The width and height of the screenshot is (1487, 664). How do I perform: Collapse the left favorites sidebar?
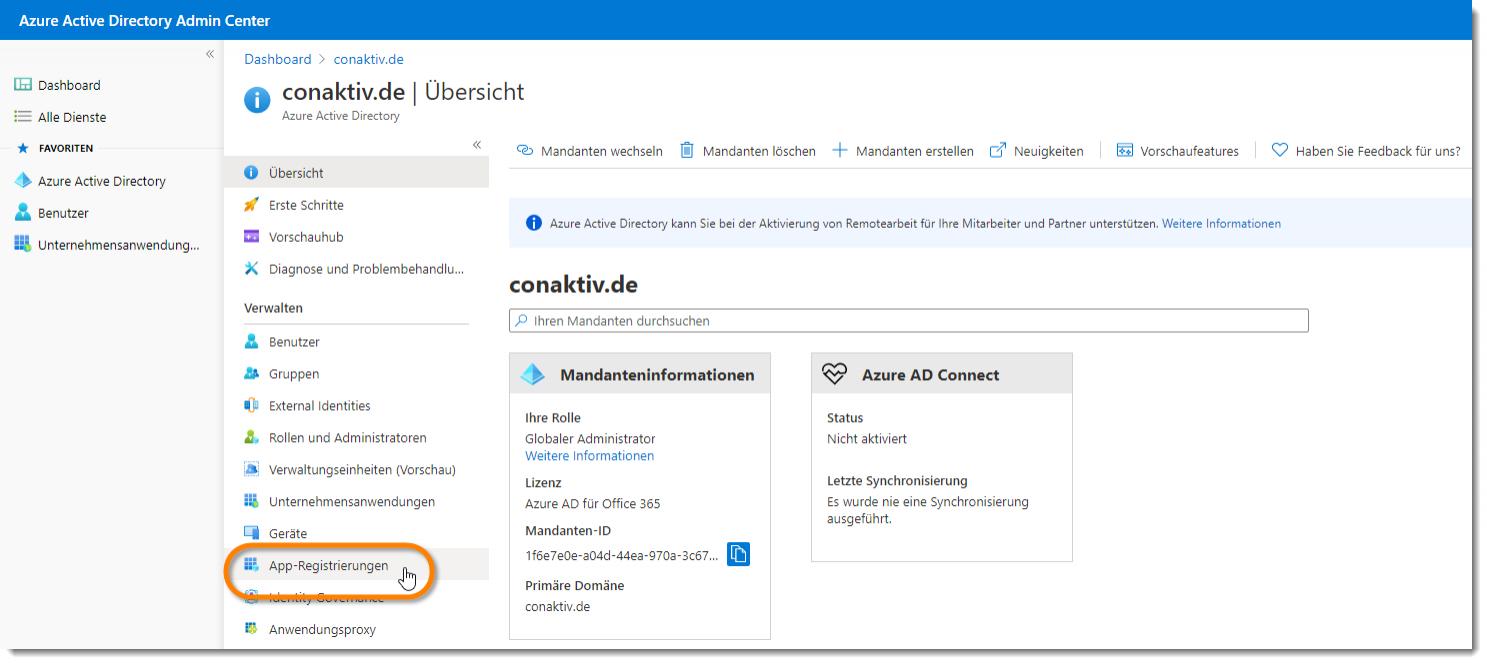click(x=210, y=54)
